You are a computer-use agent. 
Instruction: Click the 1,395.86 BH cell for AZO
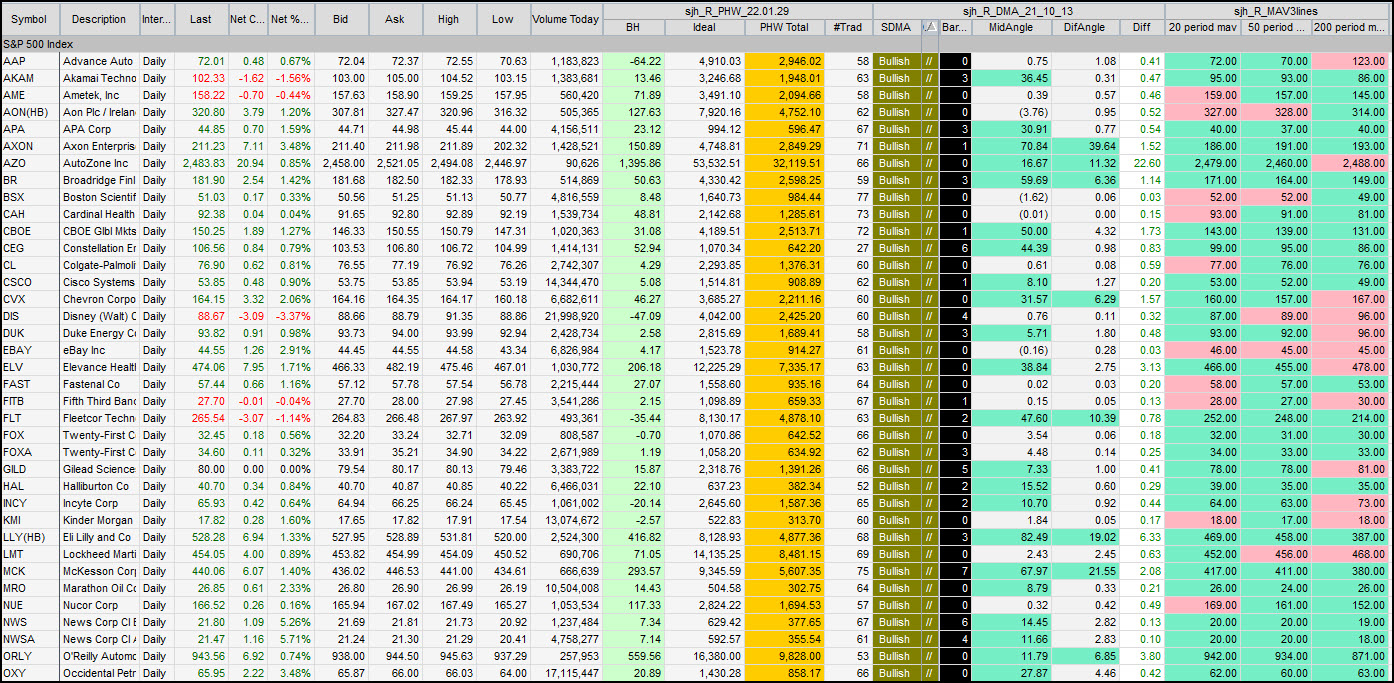[x=633, y=164]
